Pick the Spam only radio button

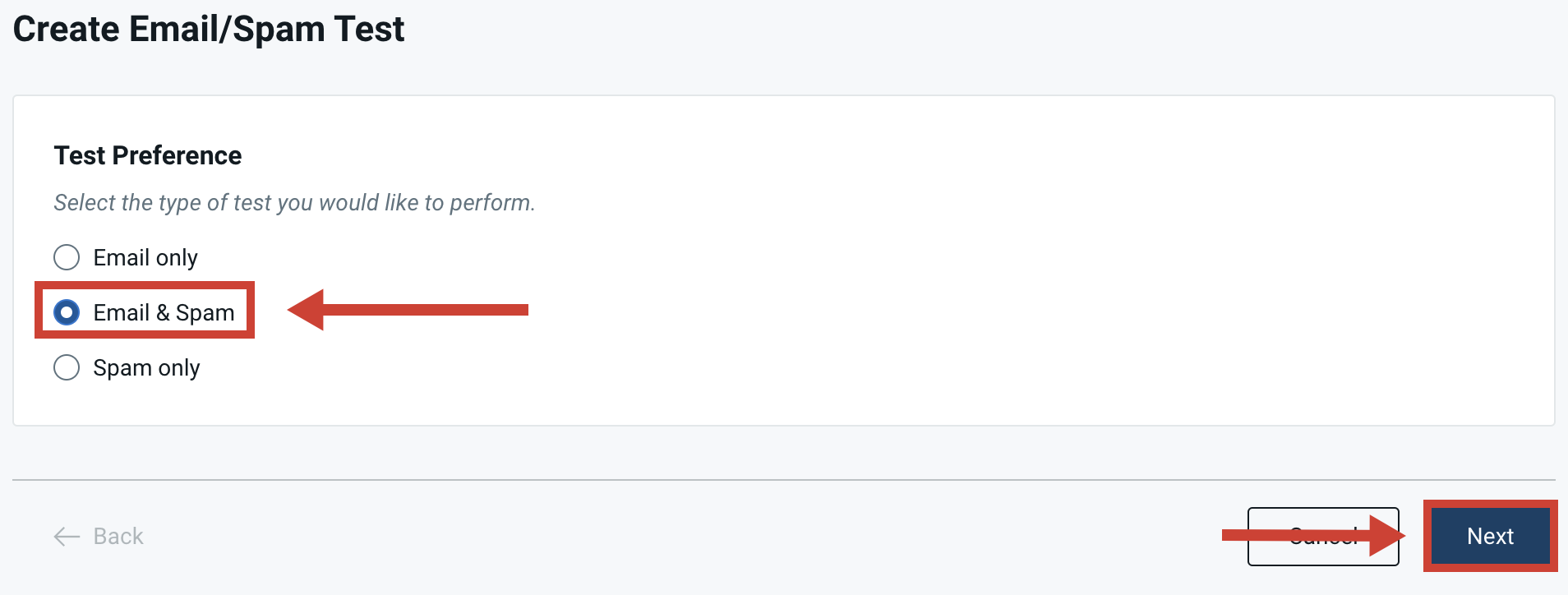67,367
